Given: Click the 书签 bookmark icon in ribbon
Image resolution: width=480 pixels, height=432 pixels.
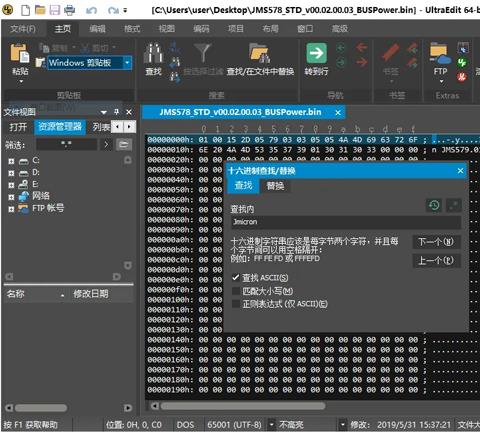Looking at the screenshot, I should (x=390, y=53).
